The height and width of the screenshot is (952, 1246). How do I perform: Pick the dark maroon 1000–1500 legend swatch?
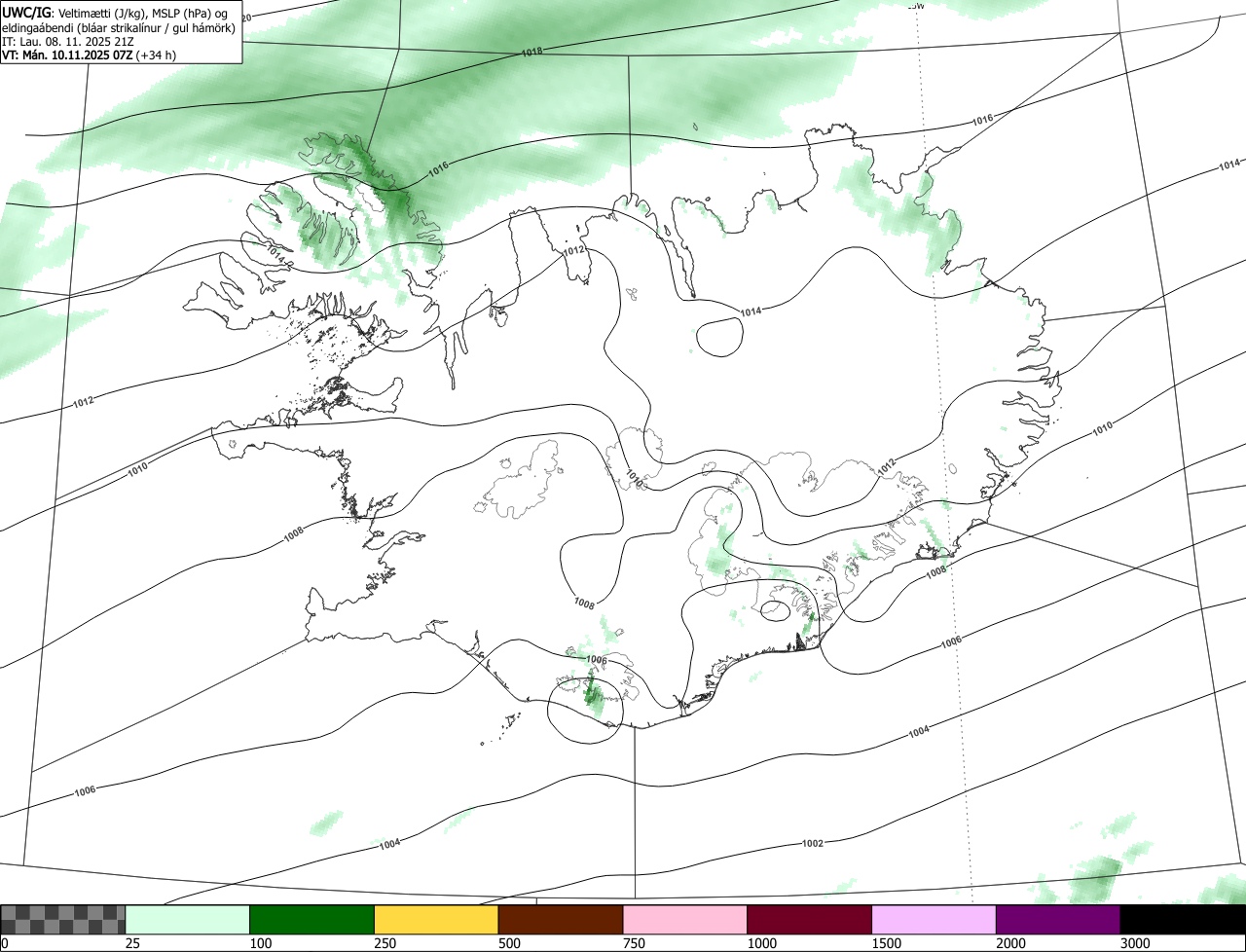pyautogui.click(x=810, y=920)
